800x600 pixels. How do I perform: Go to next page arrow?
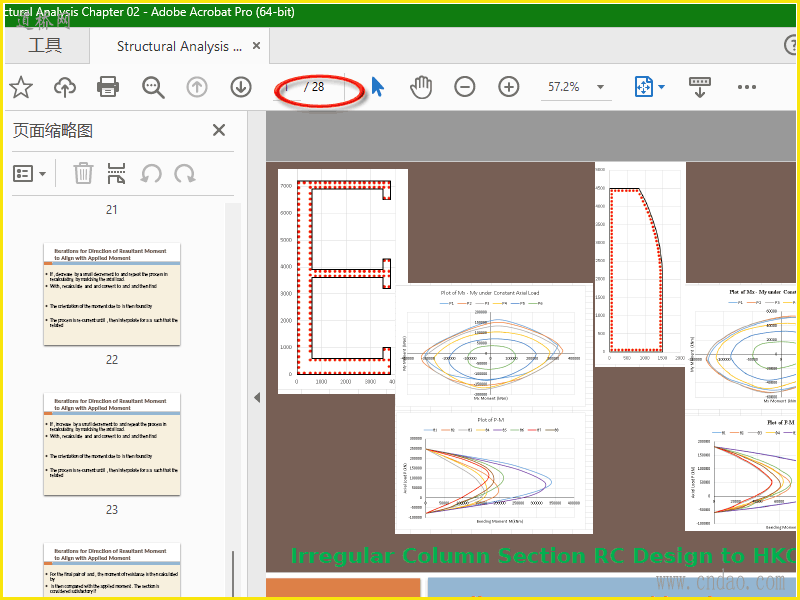pyautogui.click(x=241, y=87)
